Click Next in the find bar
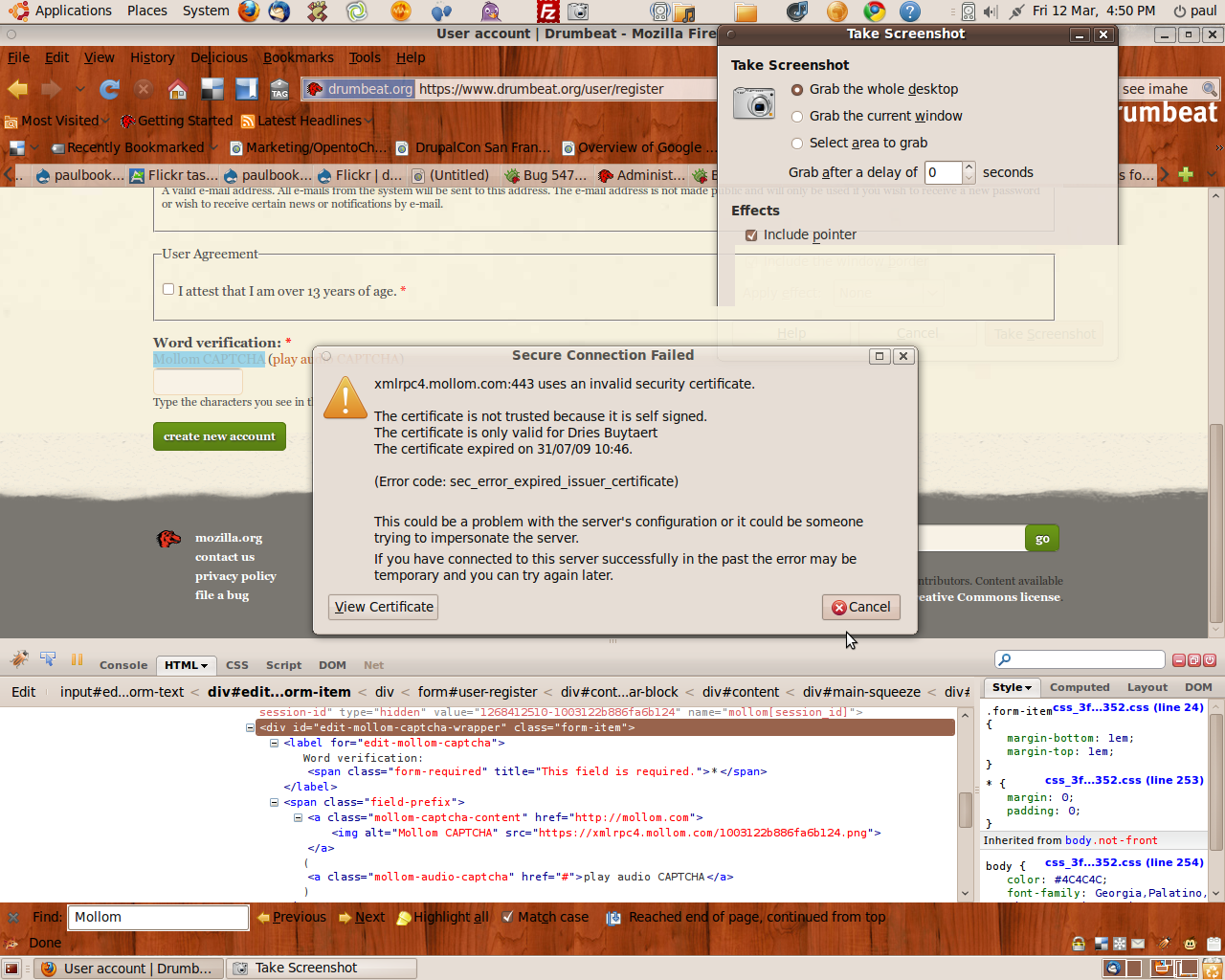Viewport: 1225px width, 980px height. [361, 917]
